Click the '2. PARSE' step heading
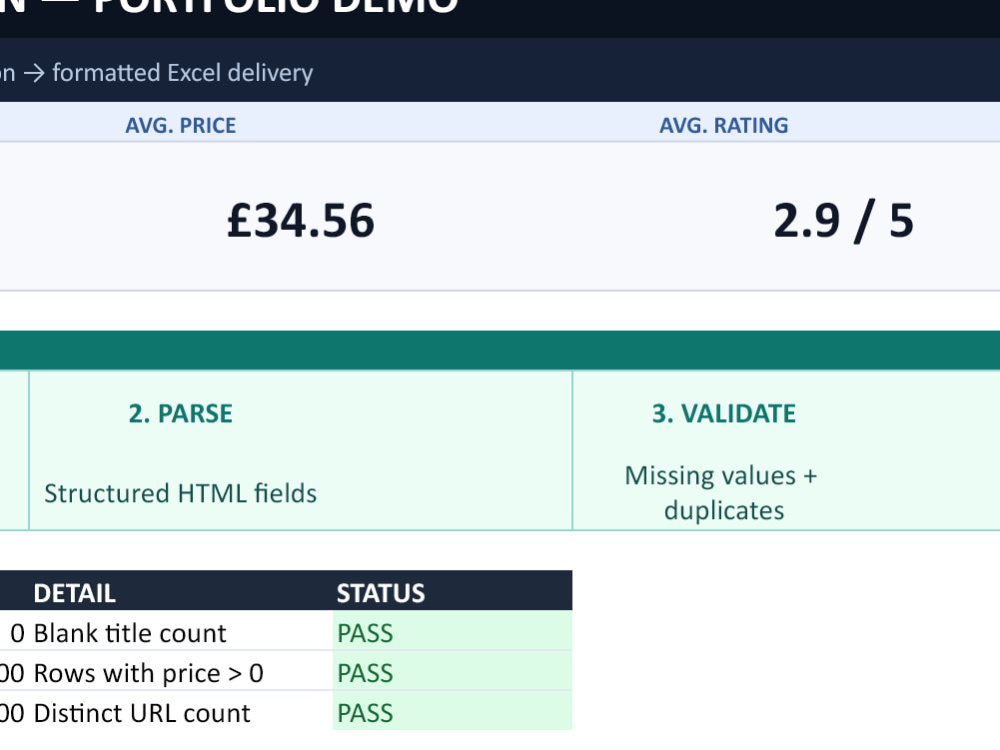The width and height of the screenshot is (1000, 750). tap(180, 414)
